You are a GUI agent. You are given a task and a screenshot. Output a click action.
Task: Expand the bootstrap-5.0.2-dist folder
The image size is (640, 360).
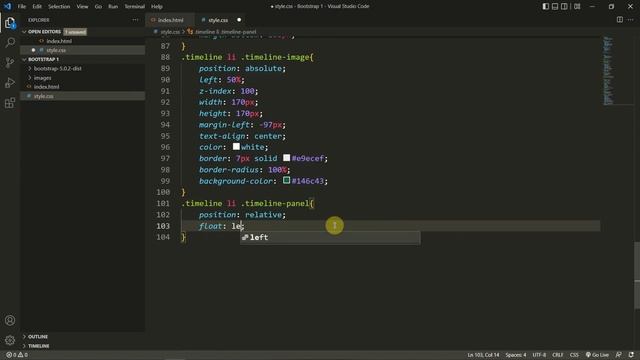57,69
